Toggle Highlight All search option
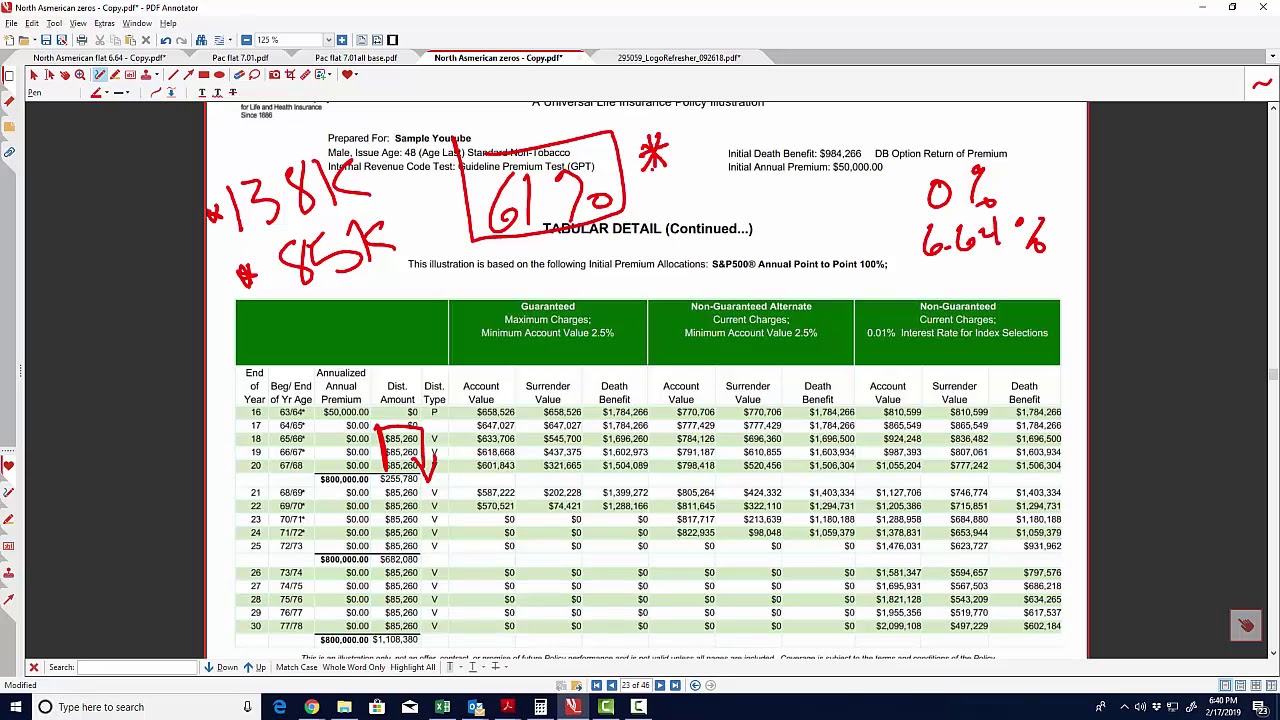 point(413,667)
